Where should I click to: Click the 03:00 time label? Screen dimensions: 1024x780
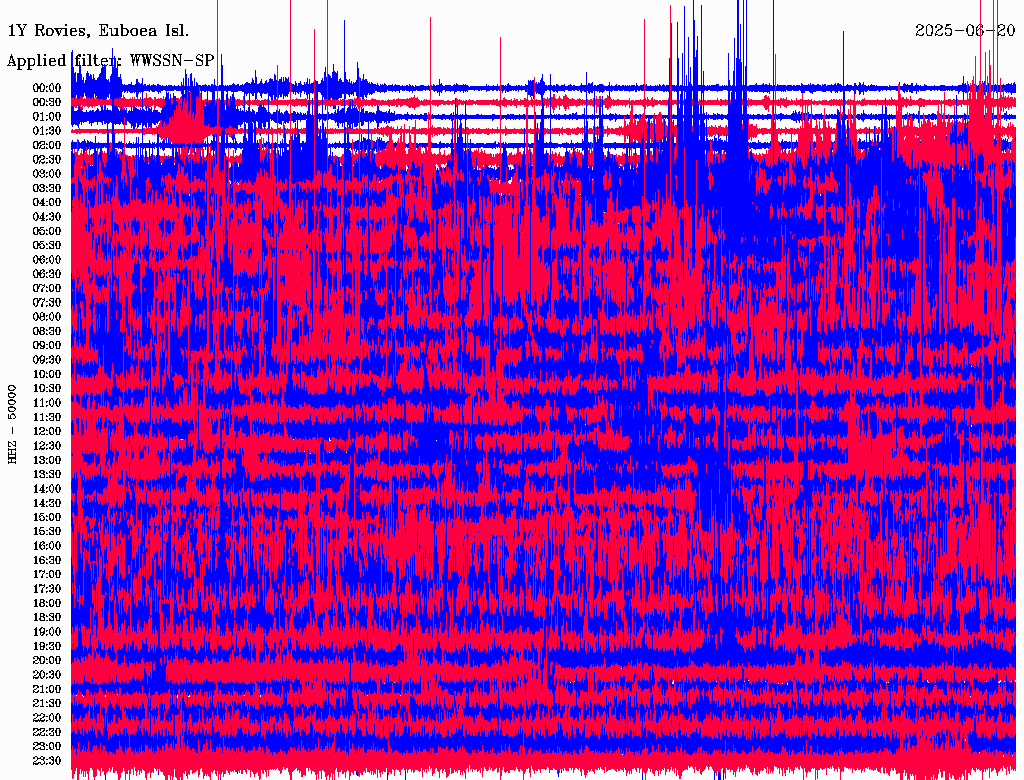(47, 174)
